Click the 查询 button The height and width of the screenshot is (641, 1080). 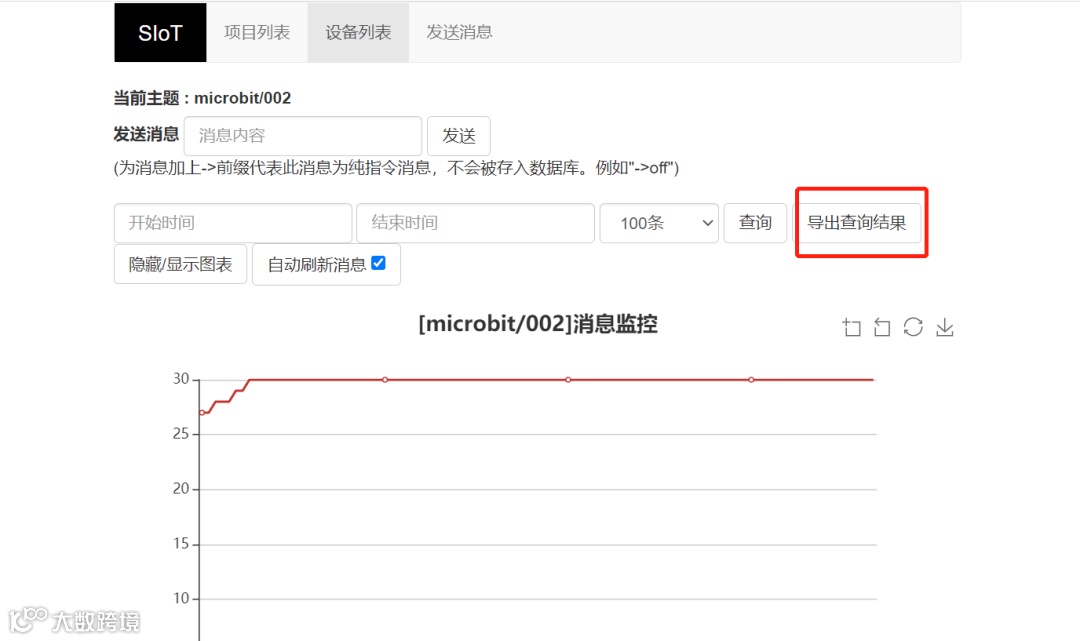tap(755, 223)
